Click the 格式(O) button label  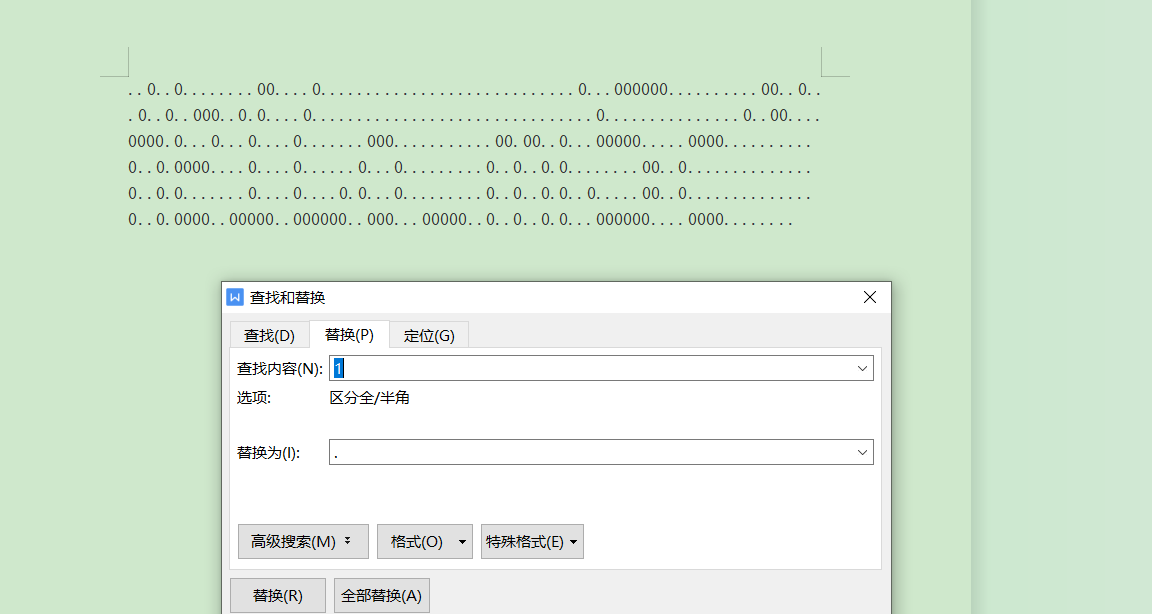pos(416,542)
